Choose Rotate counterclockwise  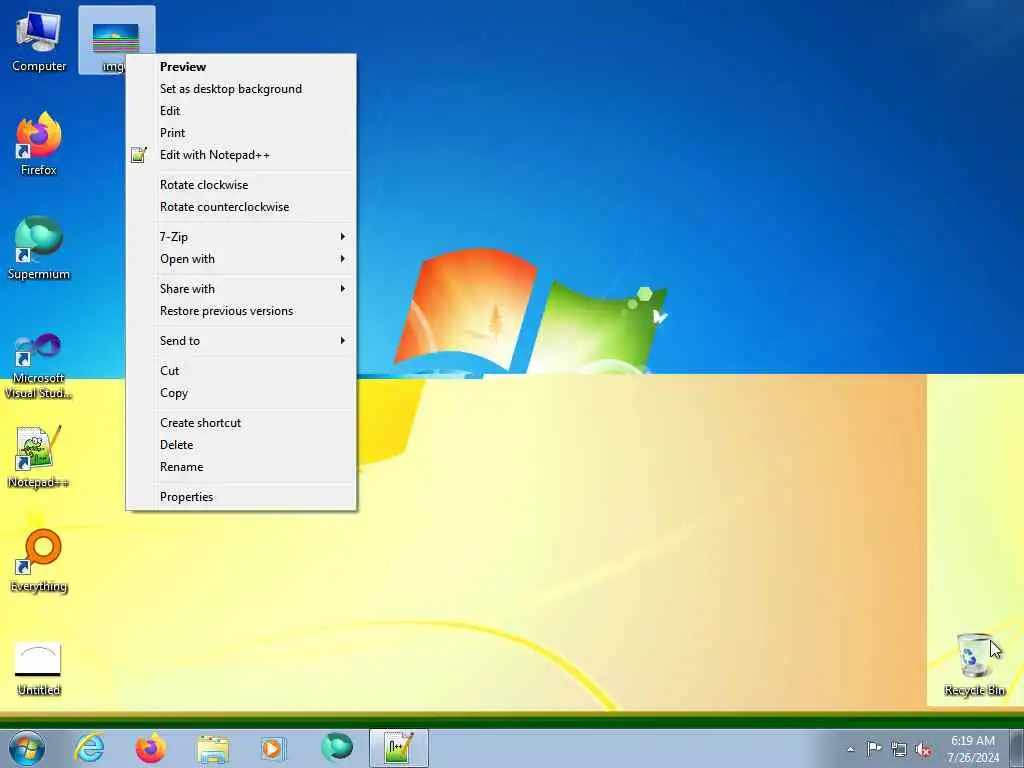[x=241, y=207]
